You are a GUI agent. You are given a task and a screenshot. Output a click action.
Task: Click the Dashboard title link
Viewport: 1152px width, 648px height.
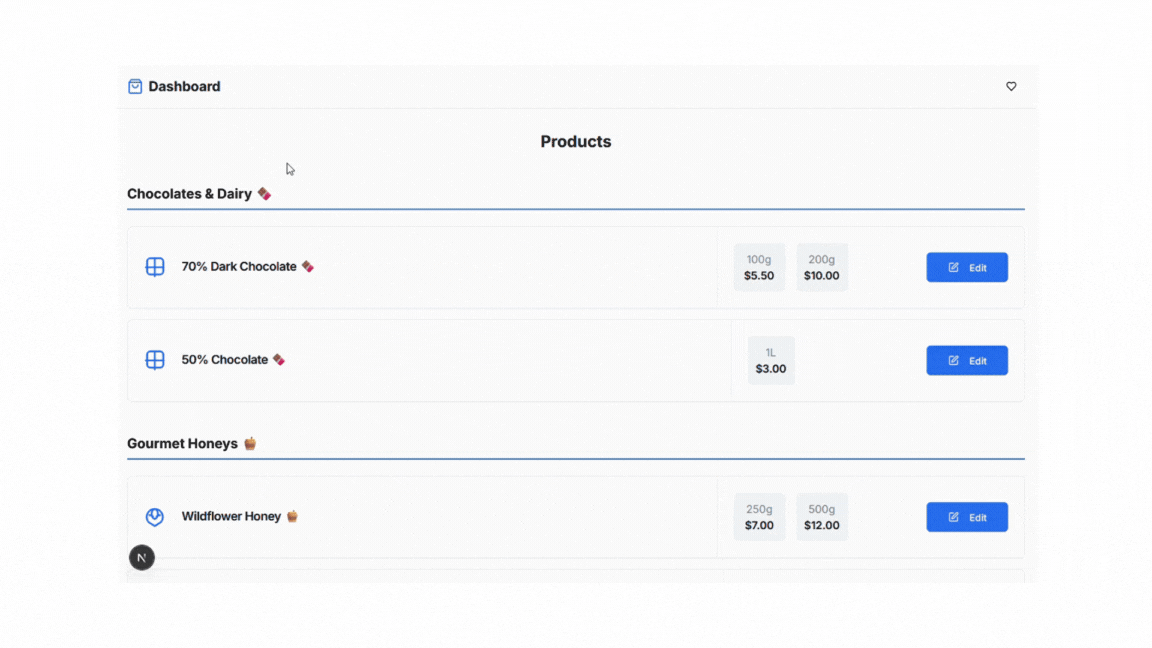[184, 87]
